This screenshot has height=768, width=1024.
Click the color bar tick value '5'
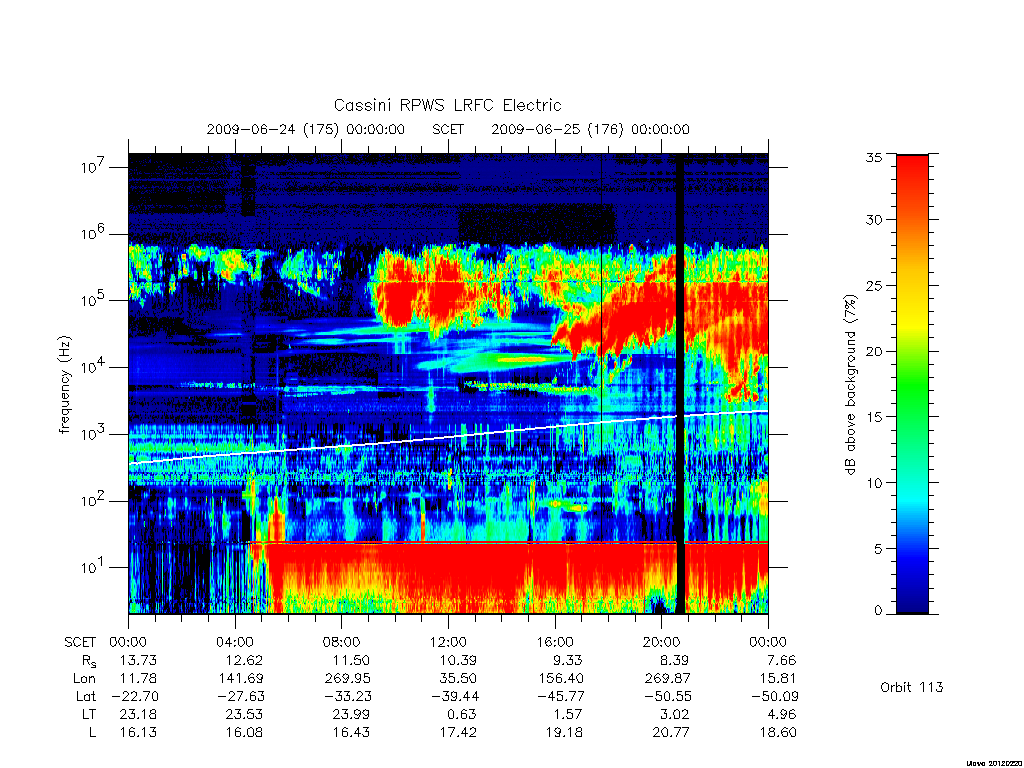878,549
